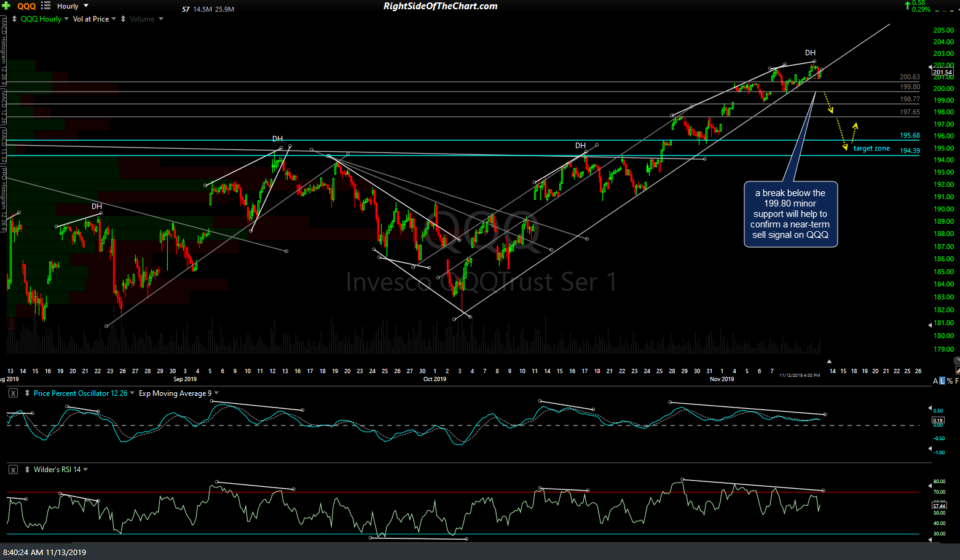Click the A autoscale button at axis bottom
960x560 pixels.
tap(935, 381)
